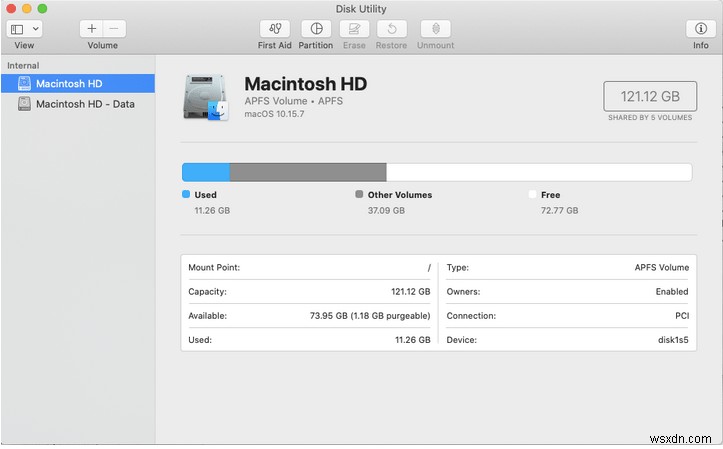723x449 pixels.
Task: Run First Aid stethoscope tool
Action: pyautogui.click(x=275, y=29)
